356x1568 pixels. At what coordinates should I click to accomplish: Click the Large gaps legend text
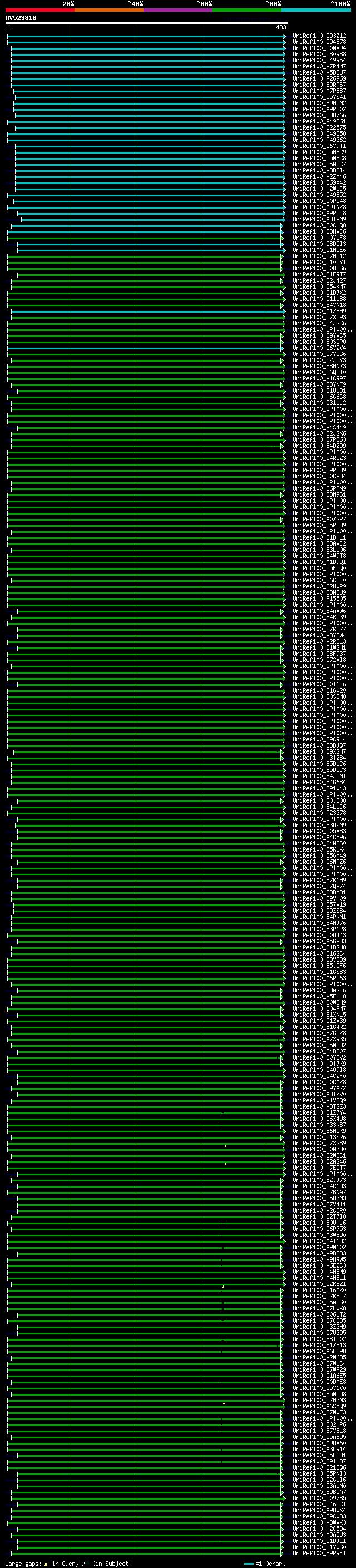click(x=68, y=1564)
